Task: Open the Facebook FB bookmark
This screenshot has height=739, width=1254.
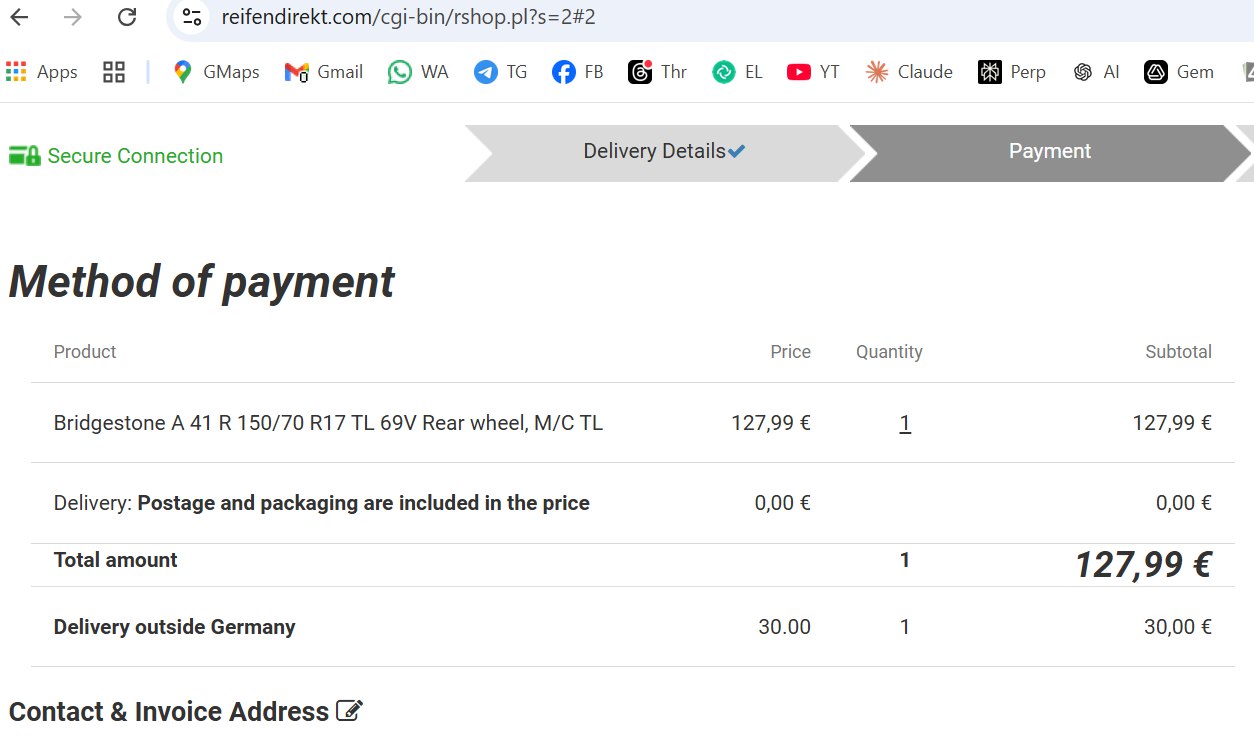Action: [x=578, y=72]
